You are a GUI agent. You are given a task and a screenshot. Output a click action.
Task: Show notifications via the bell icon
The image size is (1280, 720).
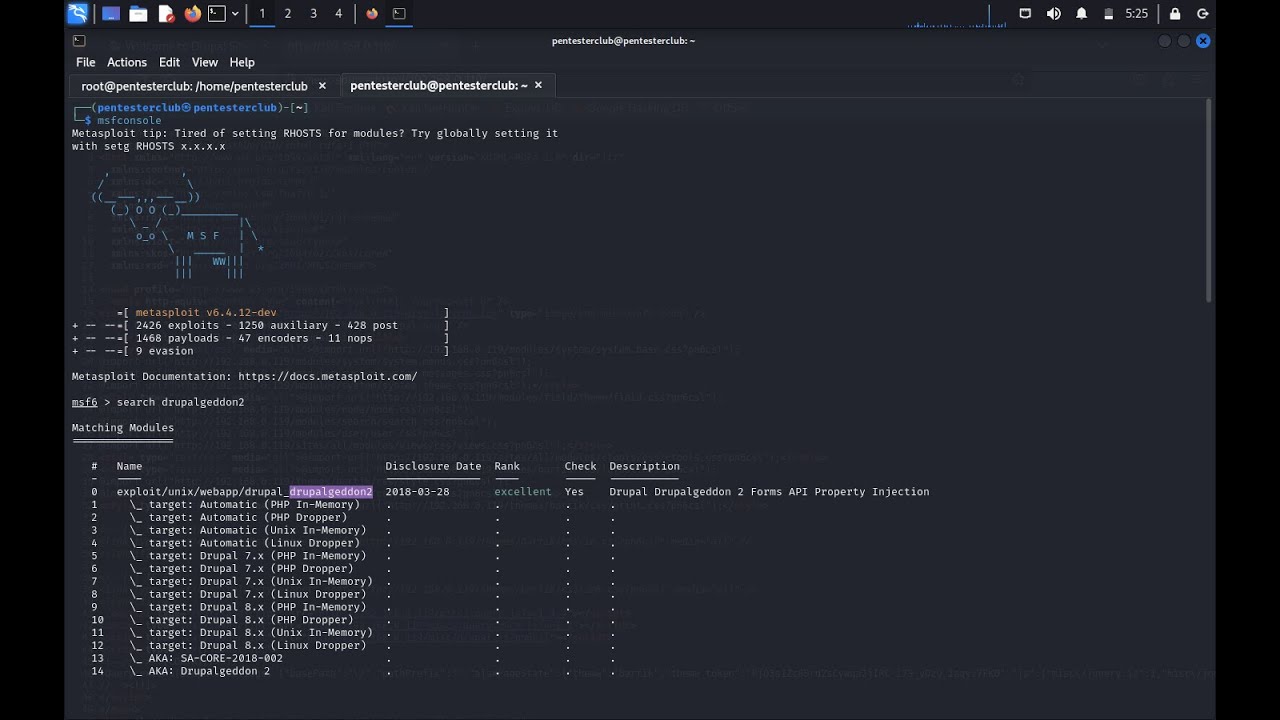point(1081,14)
